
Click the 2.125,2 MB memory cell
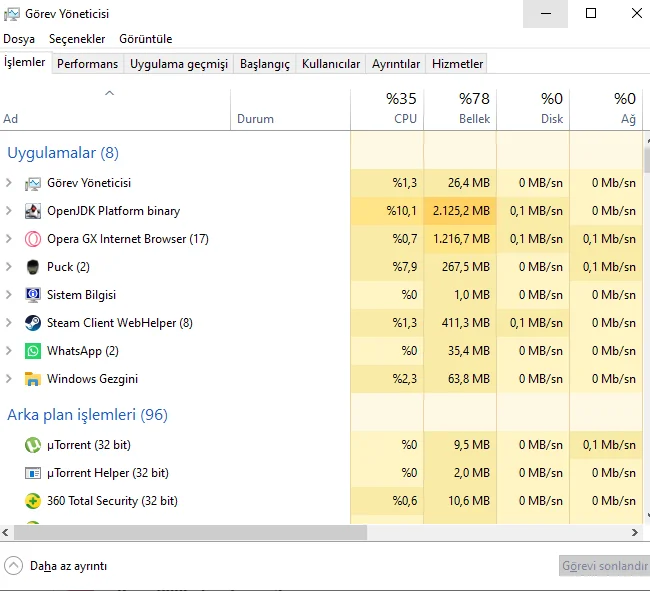point(460,211)
